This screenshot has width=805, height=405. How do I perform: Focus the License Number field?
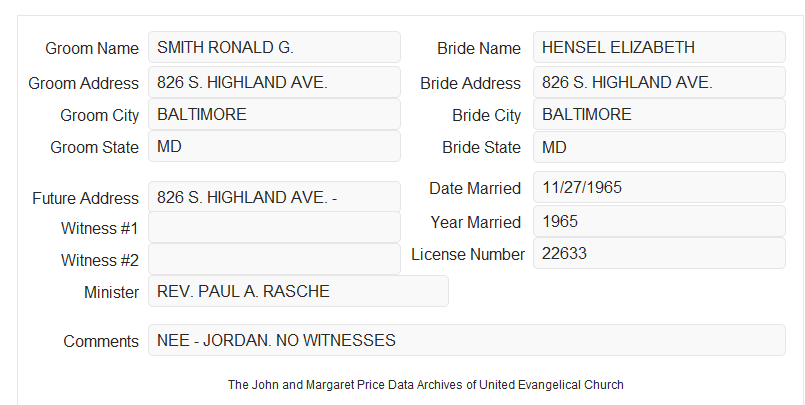[659, 253]
